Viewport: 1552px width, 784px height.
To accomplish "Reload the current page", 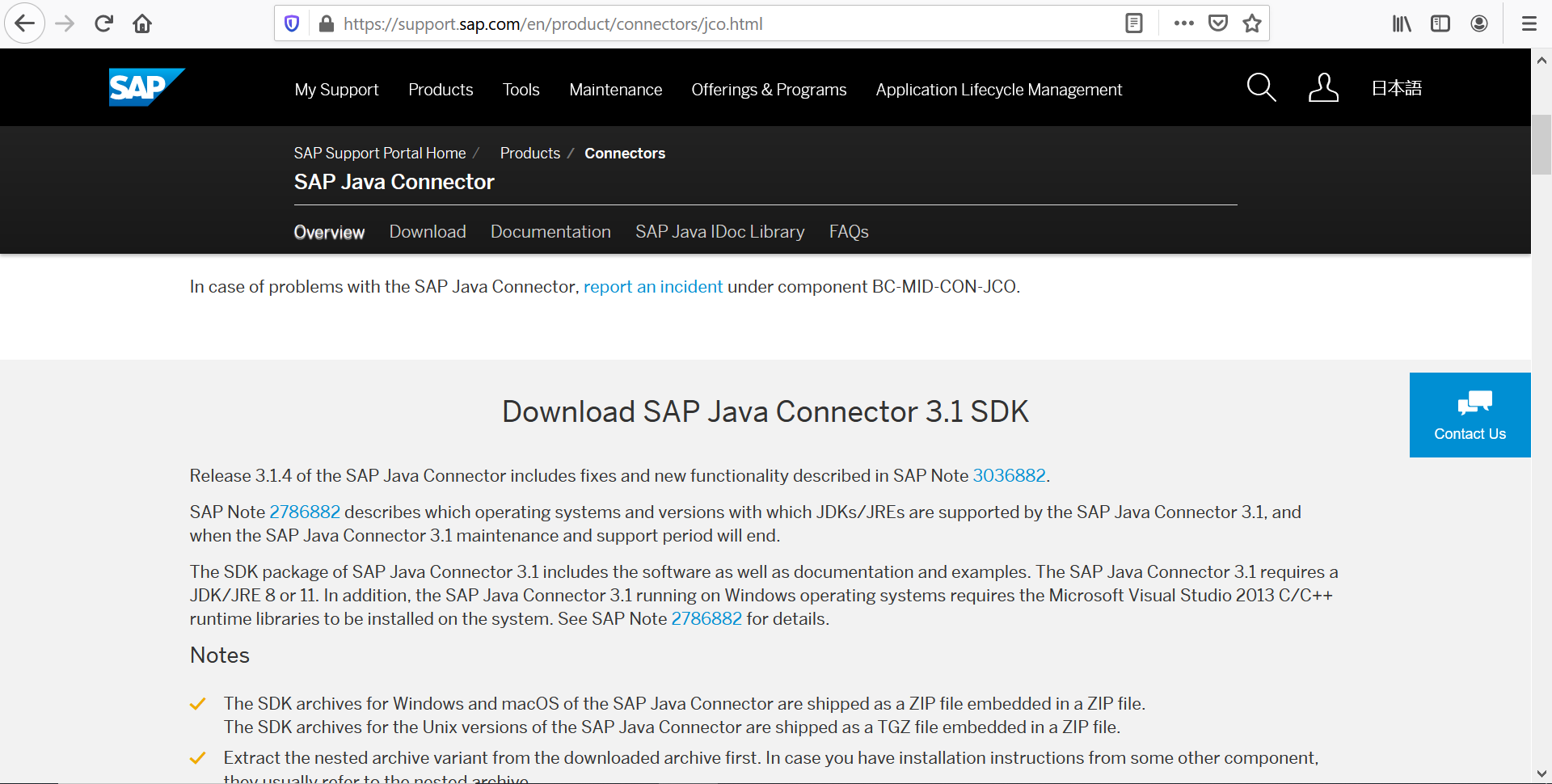I will (103, 23).
